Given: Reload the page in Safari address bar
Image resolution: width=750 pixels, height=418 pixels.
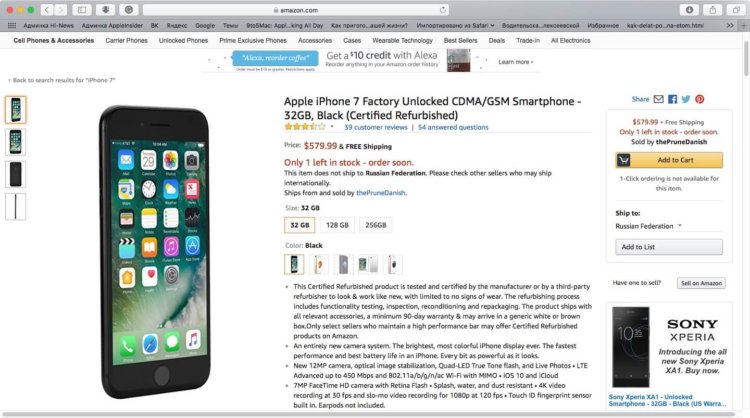Looking at the screenshot, I should 443,10.
